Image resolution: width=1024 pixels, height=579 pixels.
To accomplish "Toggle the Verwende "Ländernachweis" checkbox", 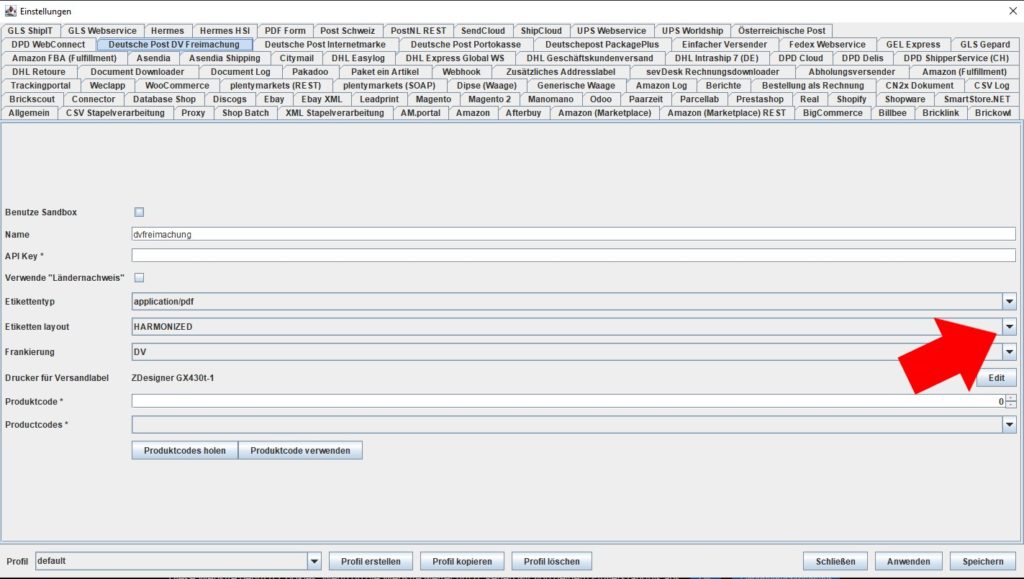I will point(139,277).
